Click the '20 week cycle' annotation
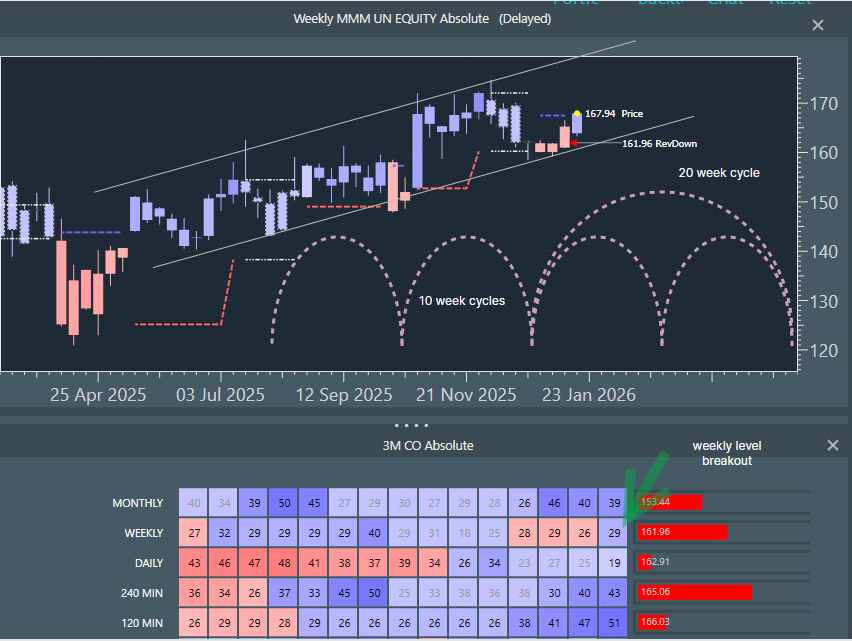Viewport: 852px width, 641px height. [719, 173]
